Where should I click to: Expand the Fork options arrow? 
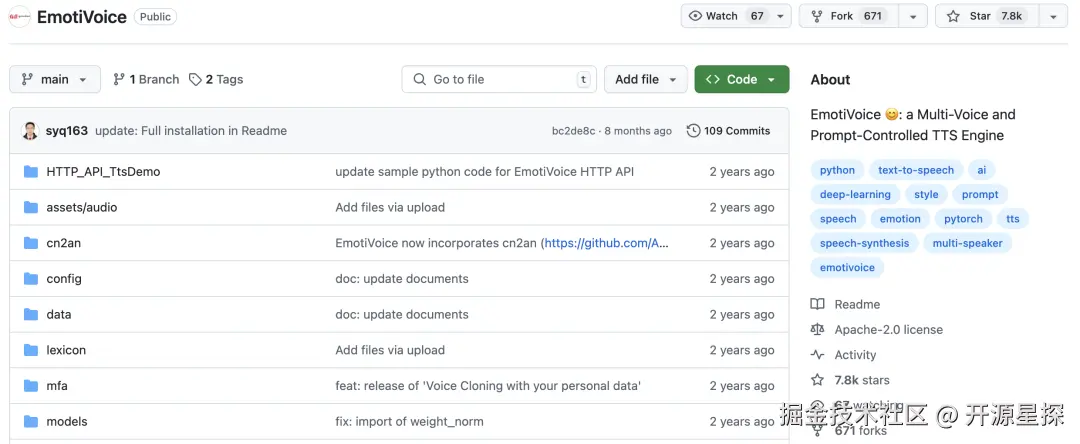912,16
